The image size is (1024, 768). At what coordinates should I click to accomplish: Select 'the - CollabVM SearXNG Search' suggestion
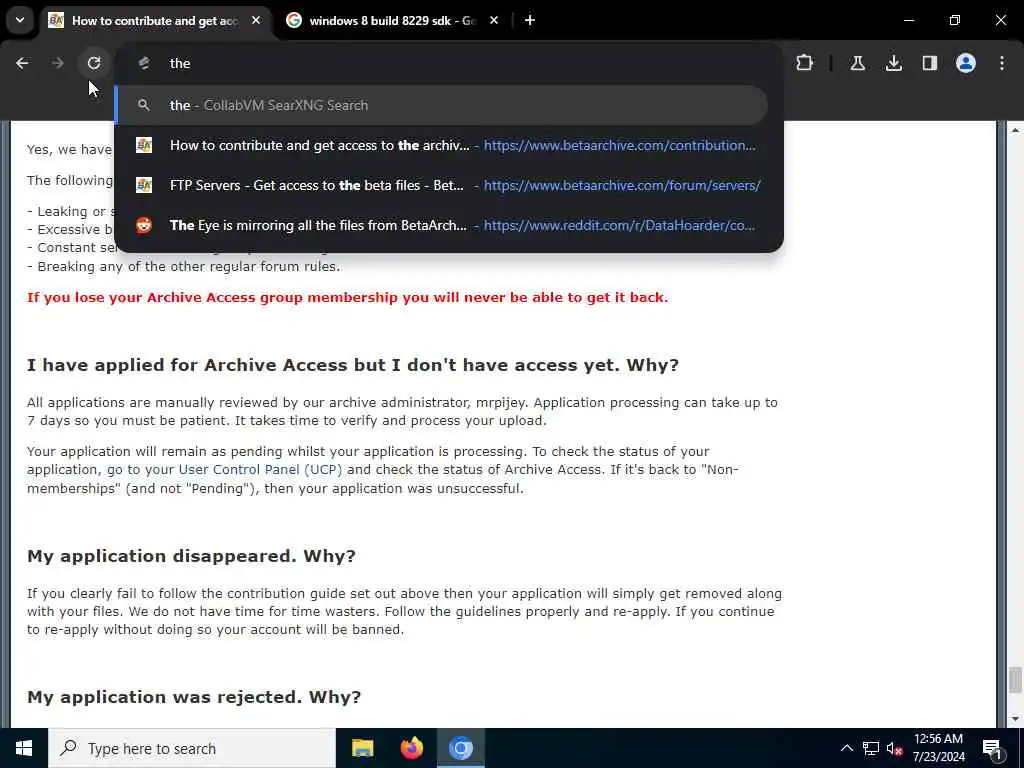click(441, 105)
